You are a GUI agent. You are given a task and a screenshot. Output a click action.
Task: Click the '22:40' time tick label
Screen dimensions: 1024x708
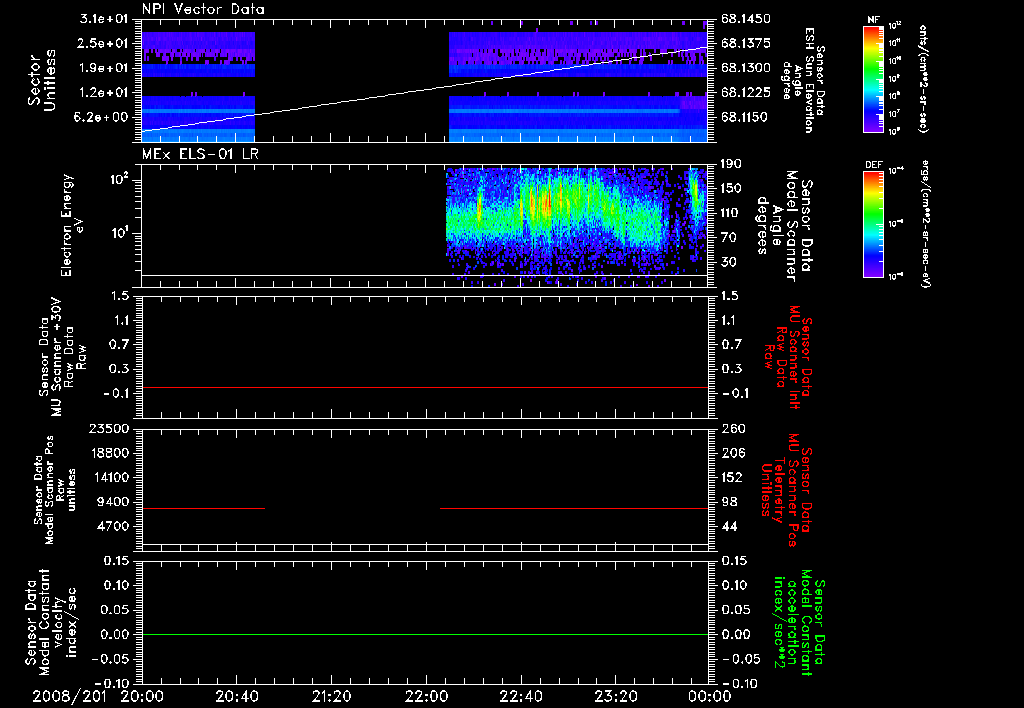coord(520,696)
